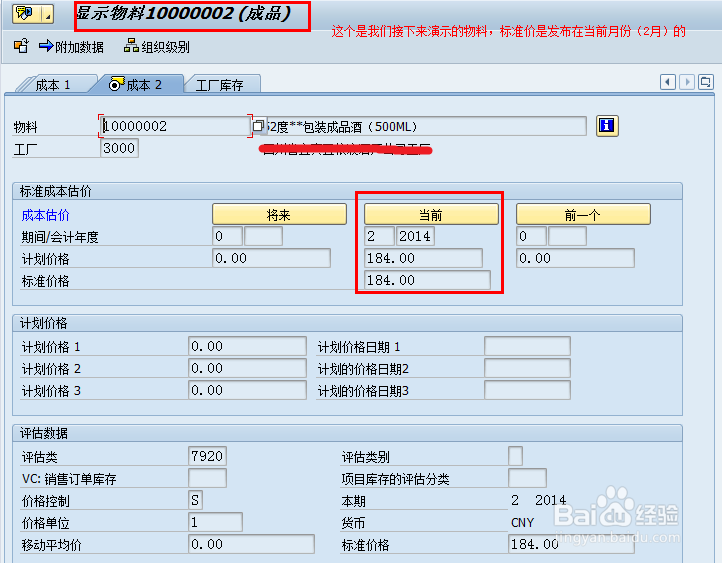Click the 移动平均价 0.00 field
The width and height of the screenshot is (722, 563).
pyautogui.click(x=251, y=544)
